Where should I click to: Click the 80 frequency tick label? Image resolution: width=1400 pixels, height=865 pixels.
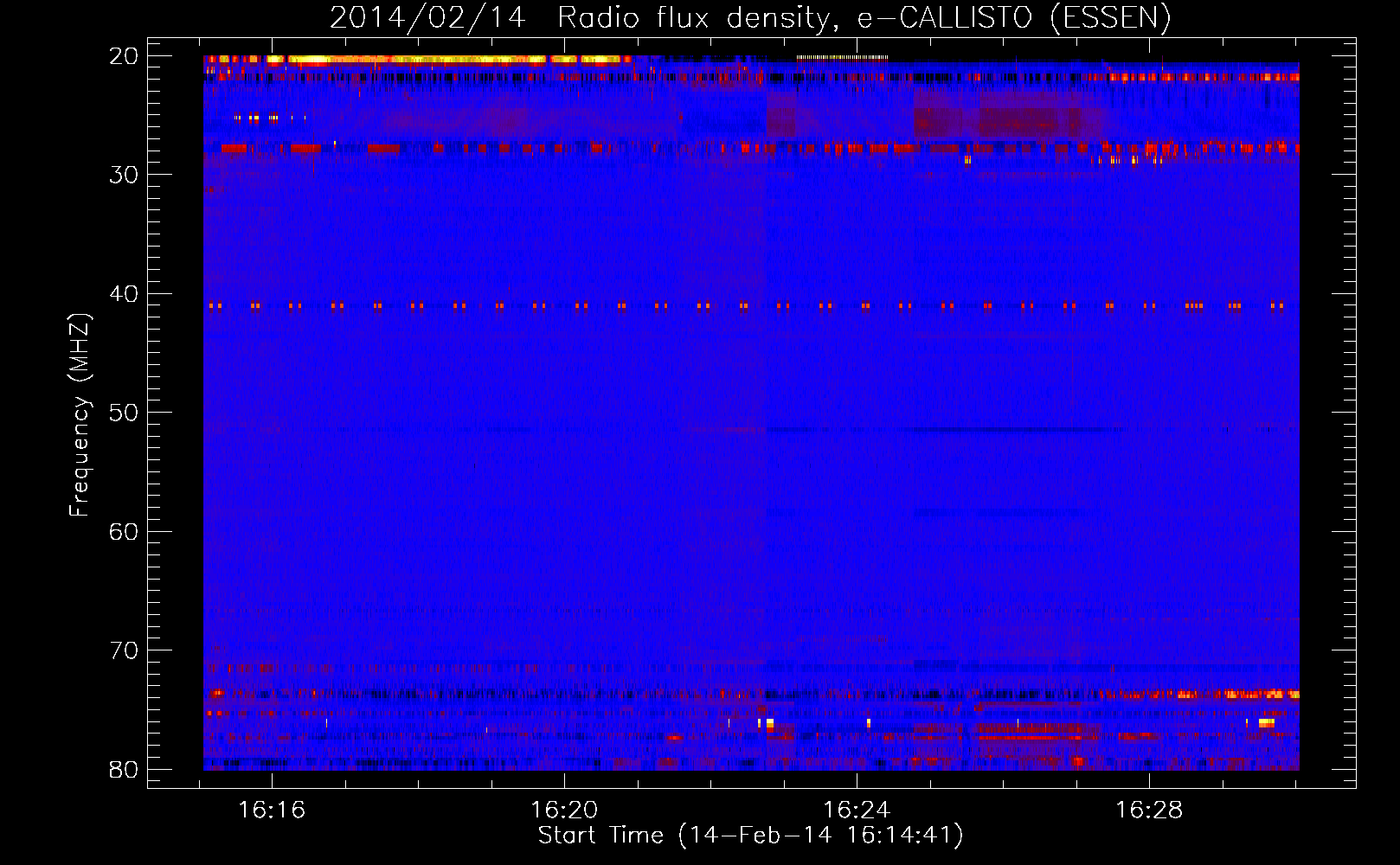pos(124,770)
